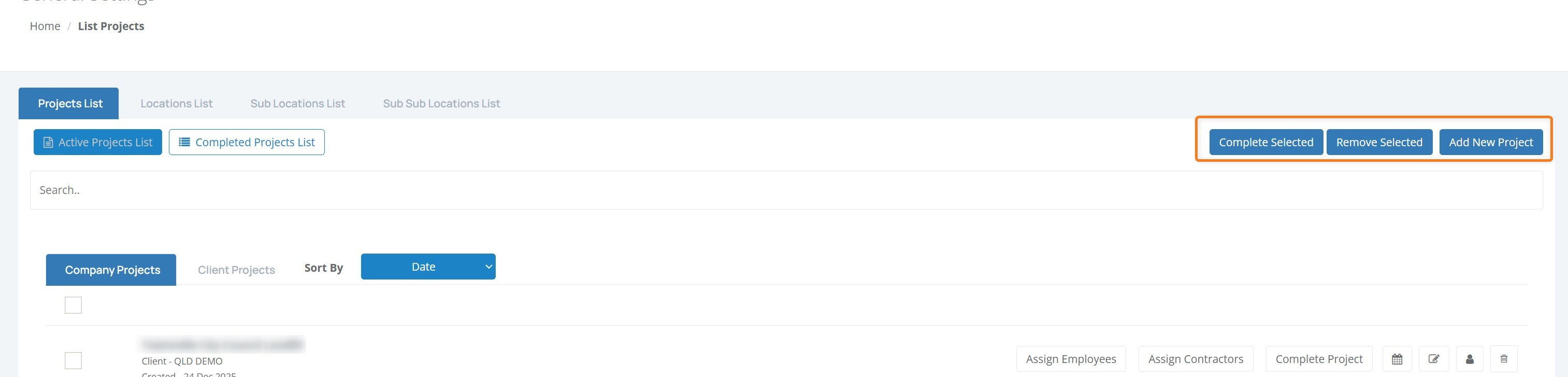Navigate to Home via breadcrumb
Screen dimensions: 1568x377
(x=45, y=26)
